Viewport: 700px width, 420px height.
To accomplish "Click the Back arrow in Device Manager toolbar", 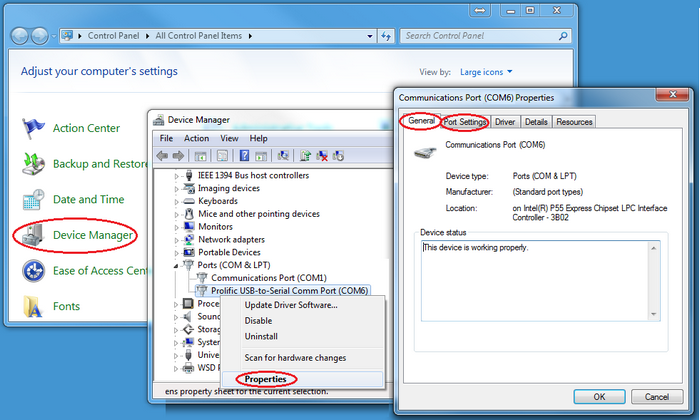I will (163, 156).
